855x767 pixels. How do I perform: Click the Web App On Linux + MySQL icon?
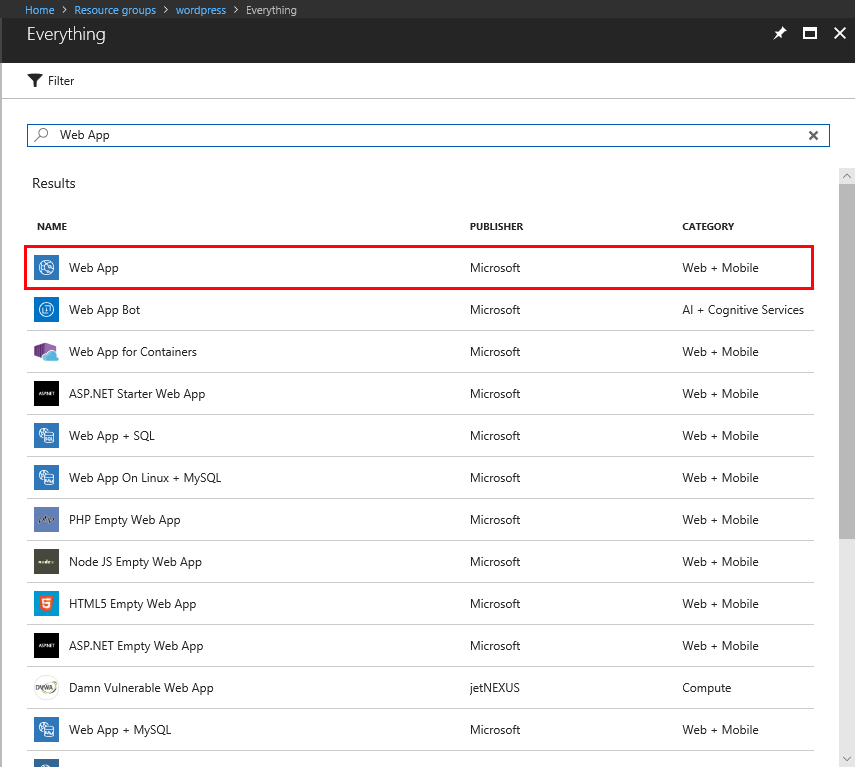pos(46,478)
